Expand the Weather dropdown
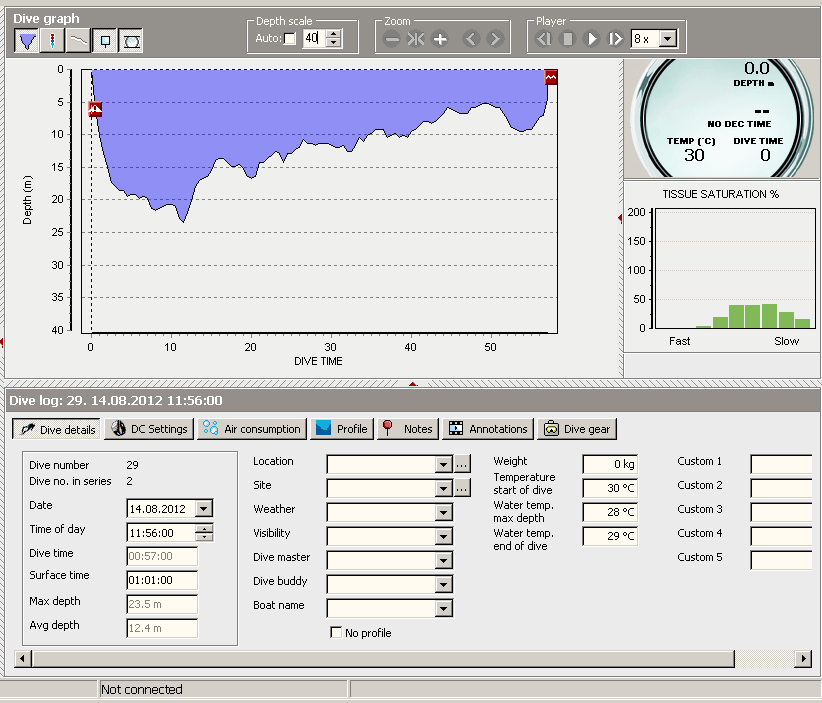The image size is (822, 703). [x=444, y=512]
